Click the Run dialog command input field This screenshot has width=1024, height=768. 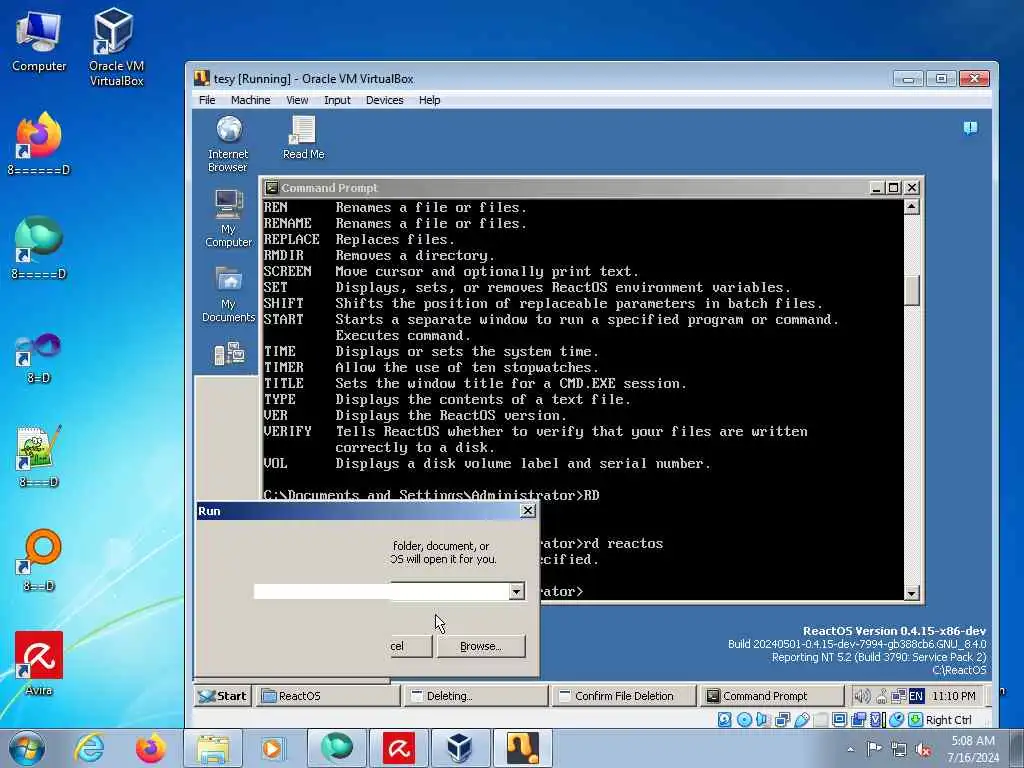pos(381,592)
